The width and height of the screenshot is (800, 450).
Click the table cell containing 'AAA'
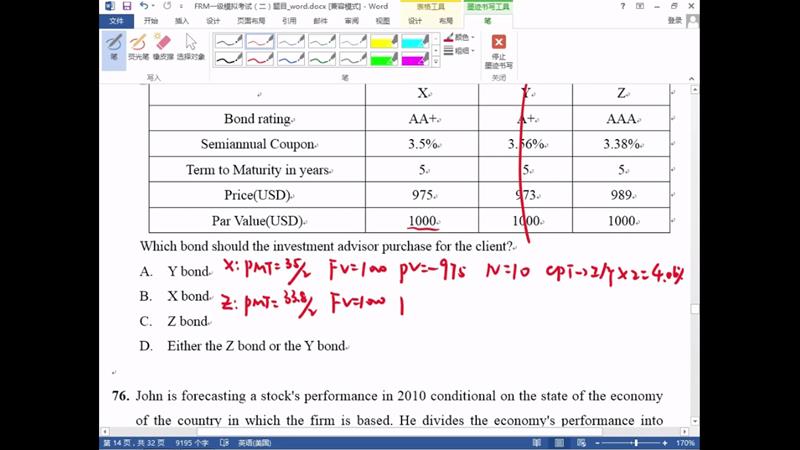click(x=621, y=118)
